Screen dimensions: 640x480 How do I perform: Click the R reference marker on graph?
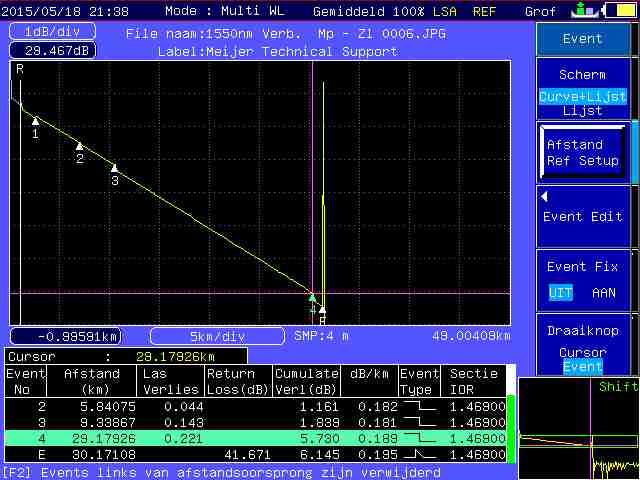(19, 69)
